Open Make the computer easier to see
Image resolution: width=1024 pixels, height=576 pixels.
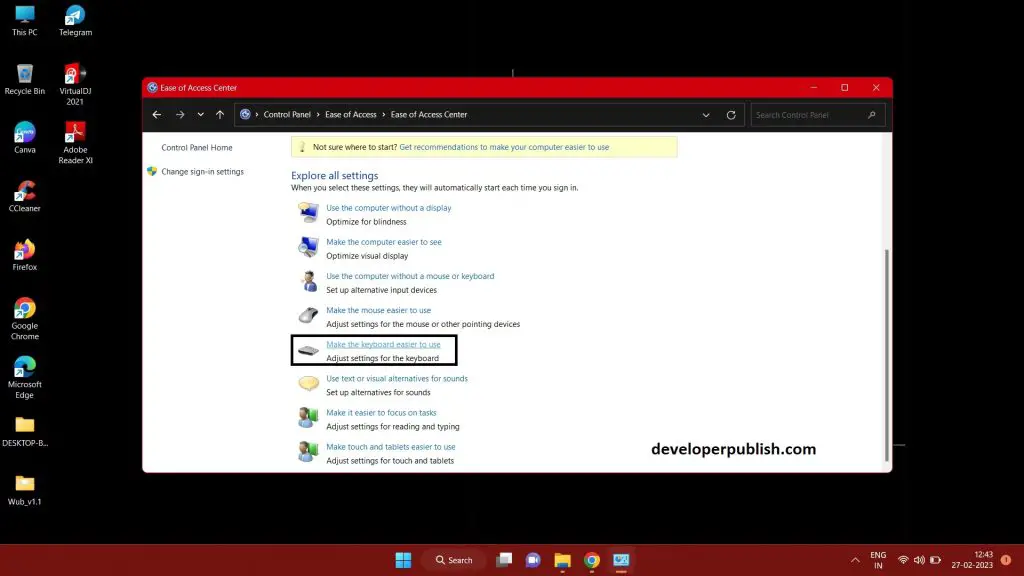[x=384, y=242]
